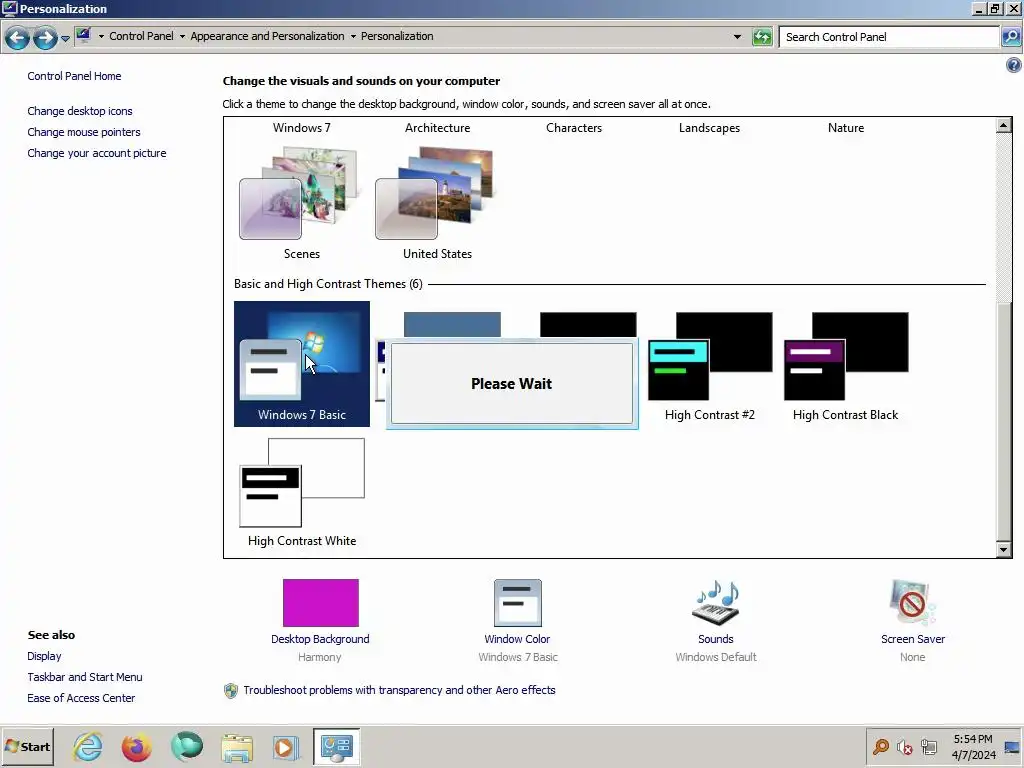Open the Sounds link

point(716,639)
